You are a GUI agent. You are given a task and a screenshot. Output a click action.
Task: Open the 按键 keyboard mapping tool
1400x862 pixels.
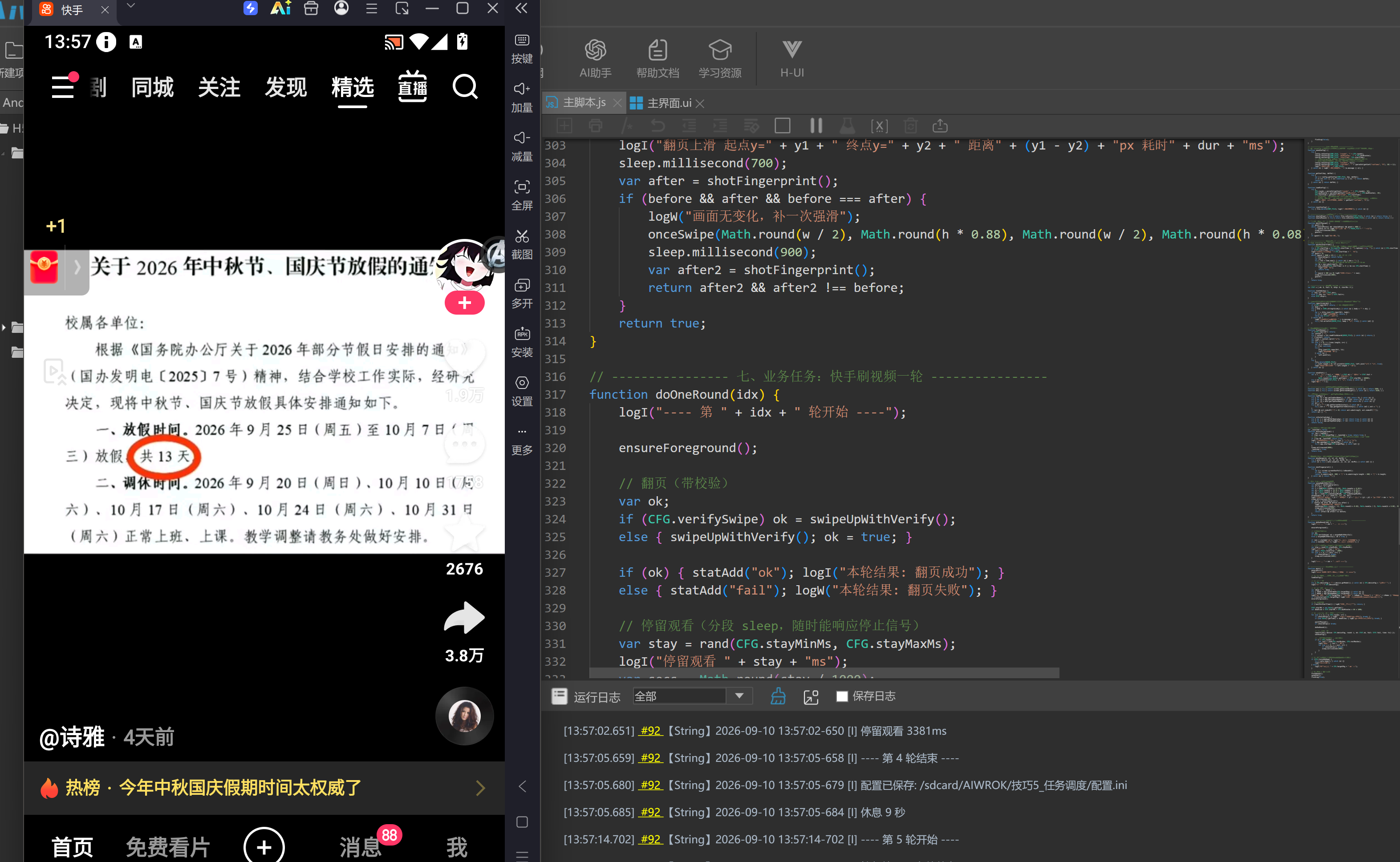522,49
